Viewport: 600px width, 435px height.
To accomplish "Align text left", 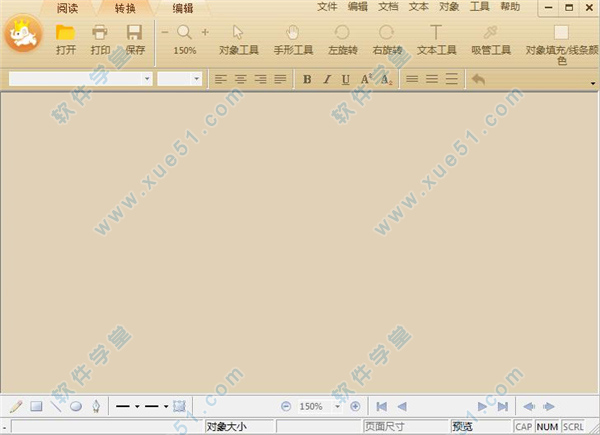I will pos(221,79).
